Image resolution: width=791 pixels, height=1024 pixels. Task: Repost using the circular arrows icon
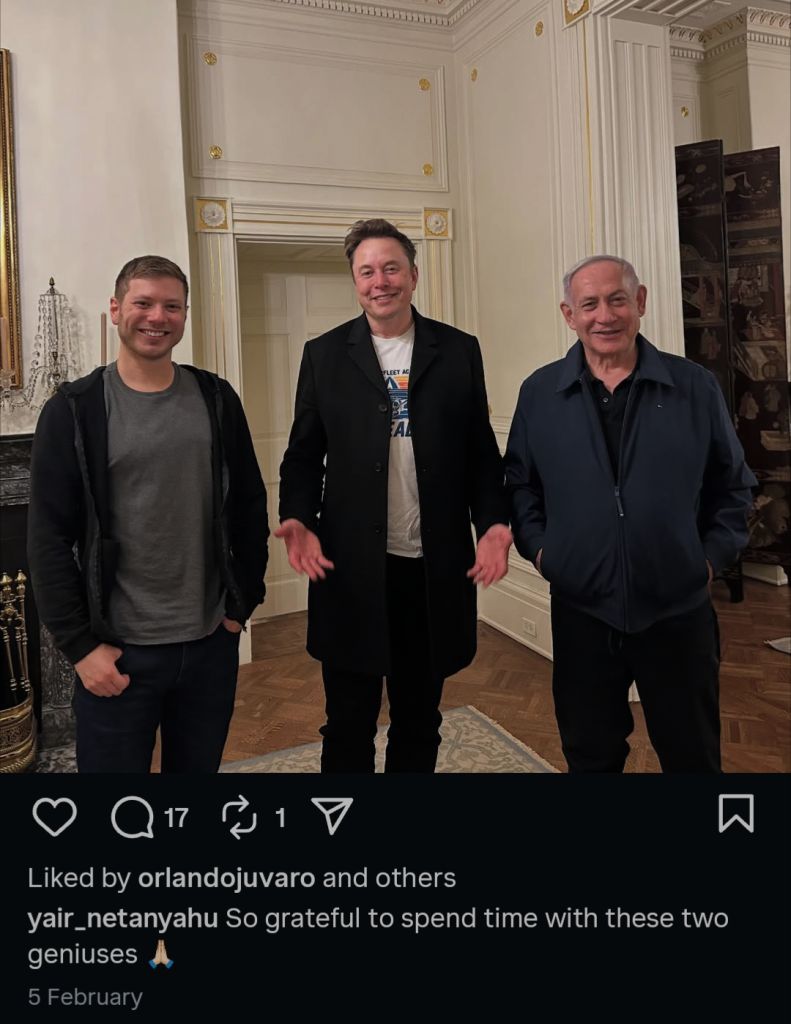point(240,817)
